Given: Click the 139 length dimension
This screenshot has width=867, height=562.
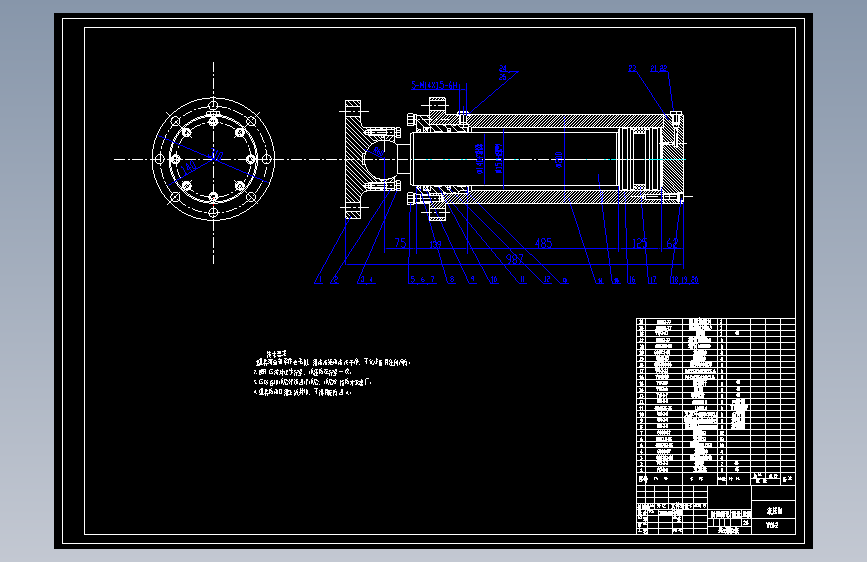Looking at the screenshot, I should [x=436, y=244].
